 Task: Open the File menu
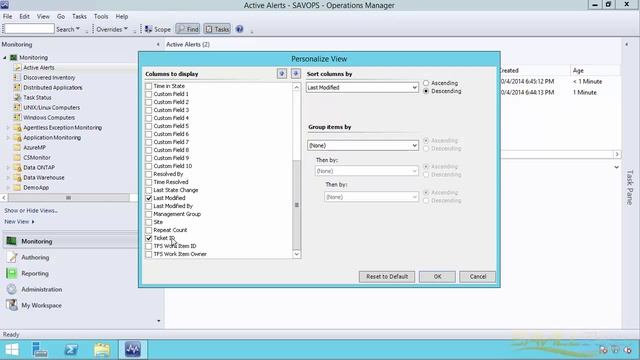(7, 16)
